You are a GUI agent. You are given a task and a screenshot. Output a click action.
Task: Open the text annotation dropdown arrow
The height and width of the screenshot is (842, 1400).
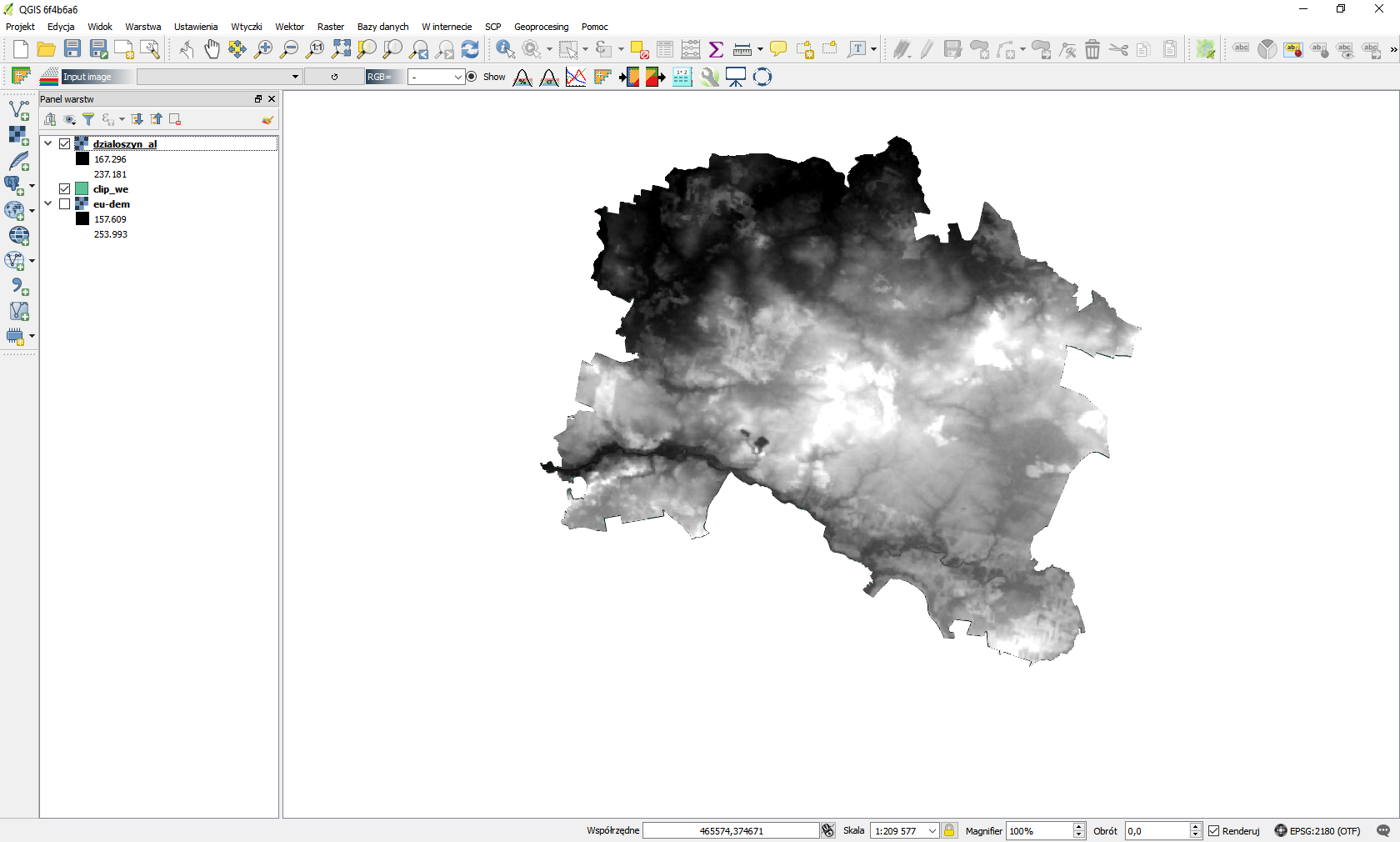[873, 49]
